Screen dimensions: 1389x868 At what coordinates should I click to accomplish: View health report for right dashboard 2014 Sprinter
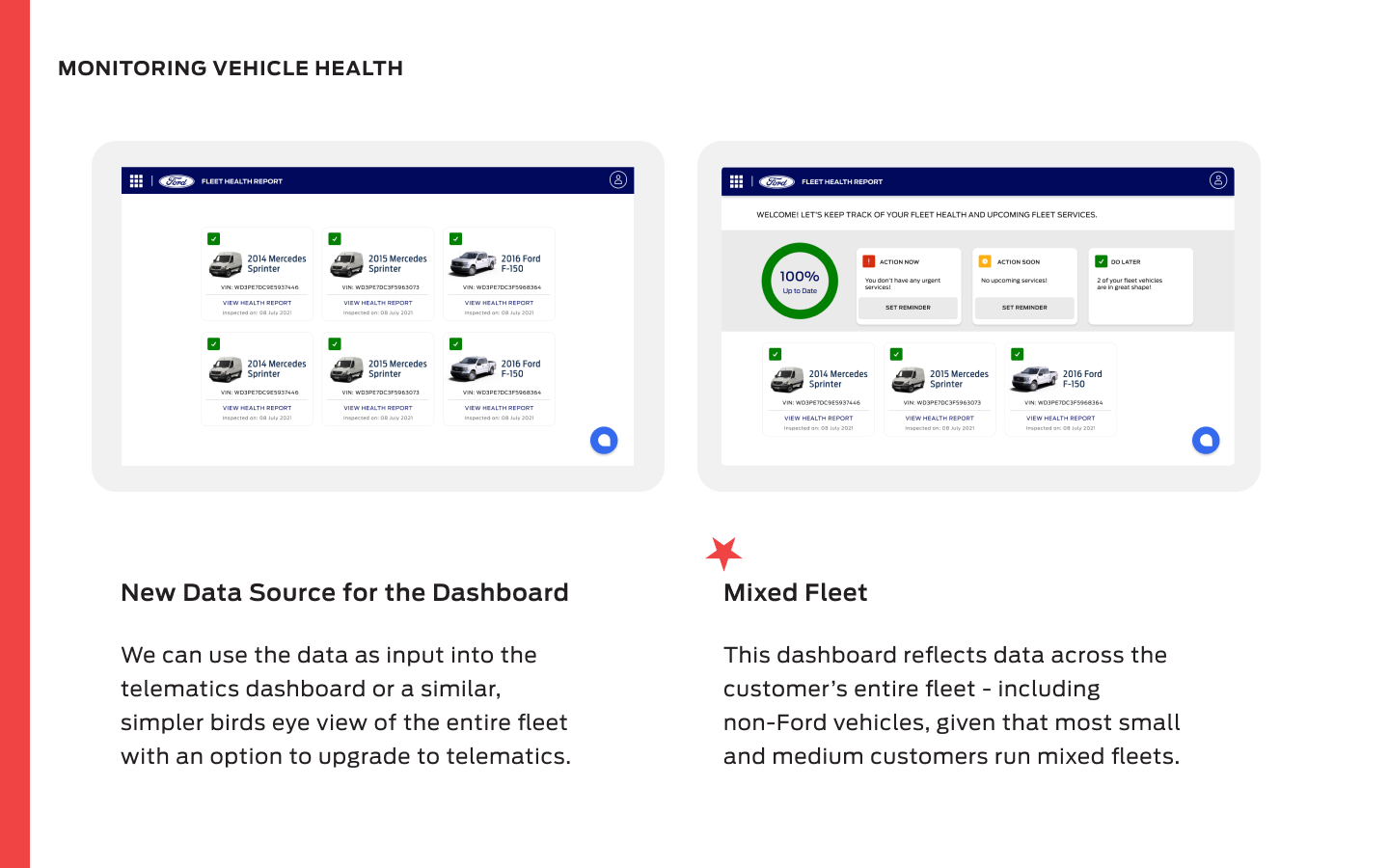click(819, 419)
